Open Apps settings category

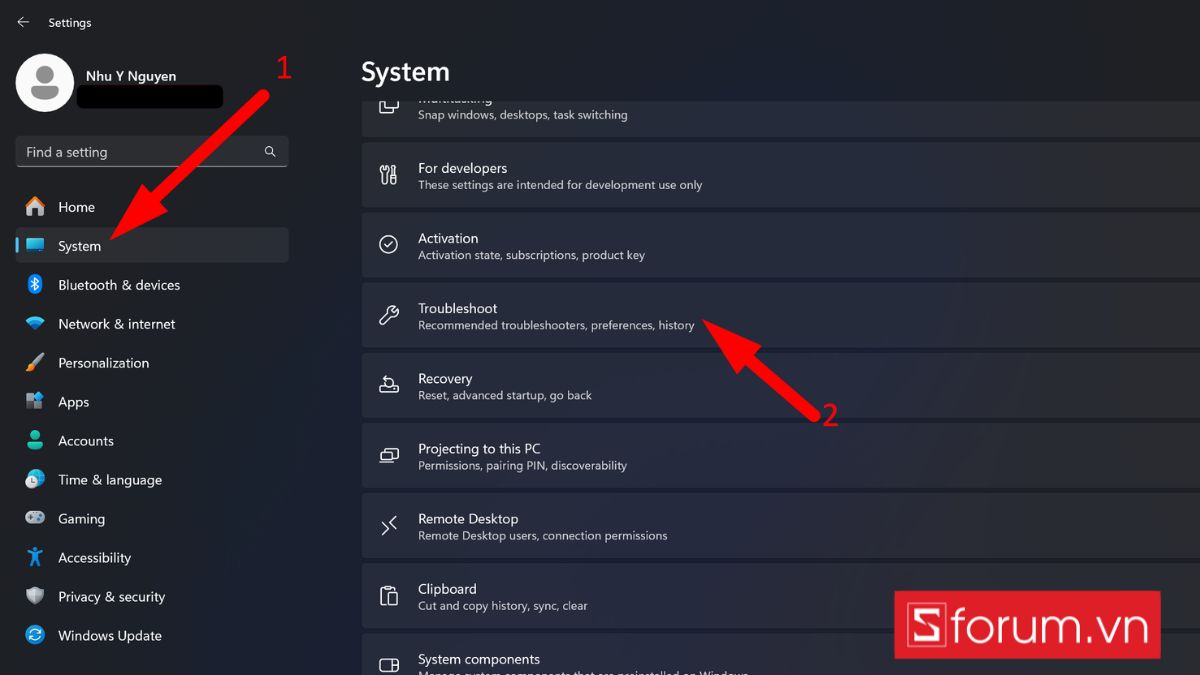tap(152, 402)
